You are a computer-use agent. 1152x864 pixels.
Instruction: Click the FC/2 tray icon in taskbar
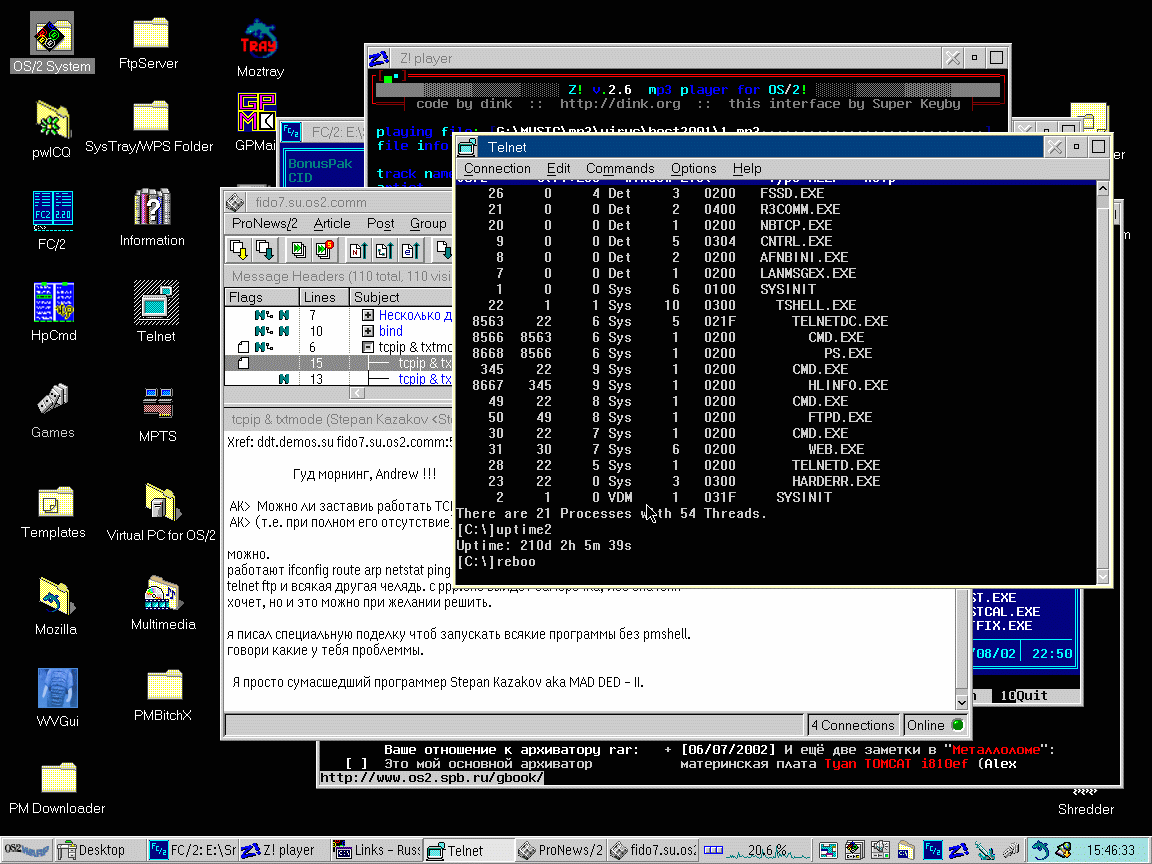click(x=932, y=850)
